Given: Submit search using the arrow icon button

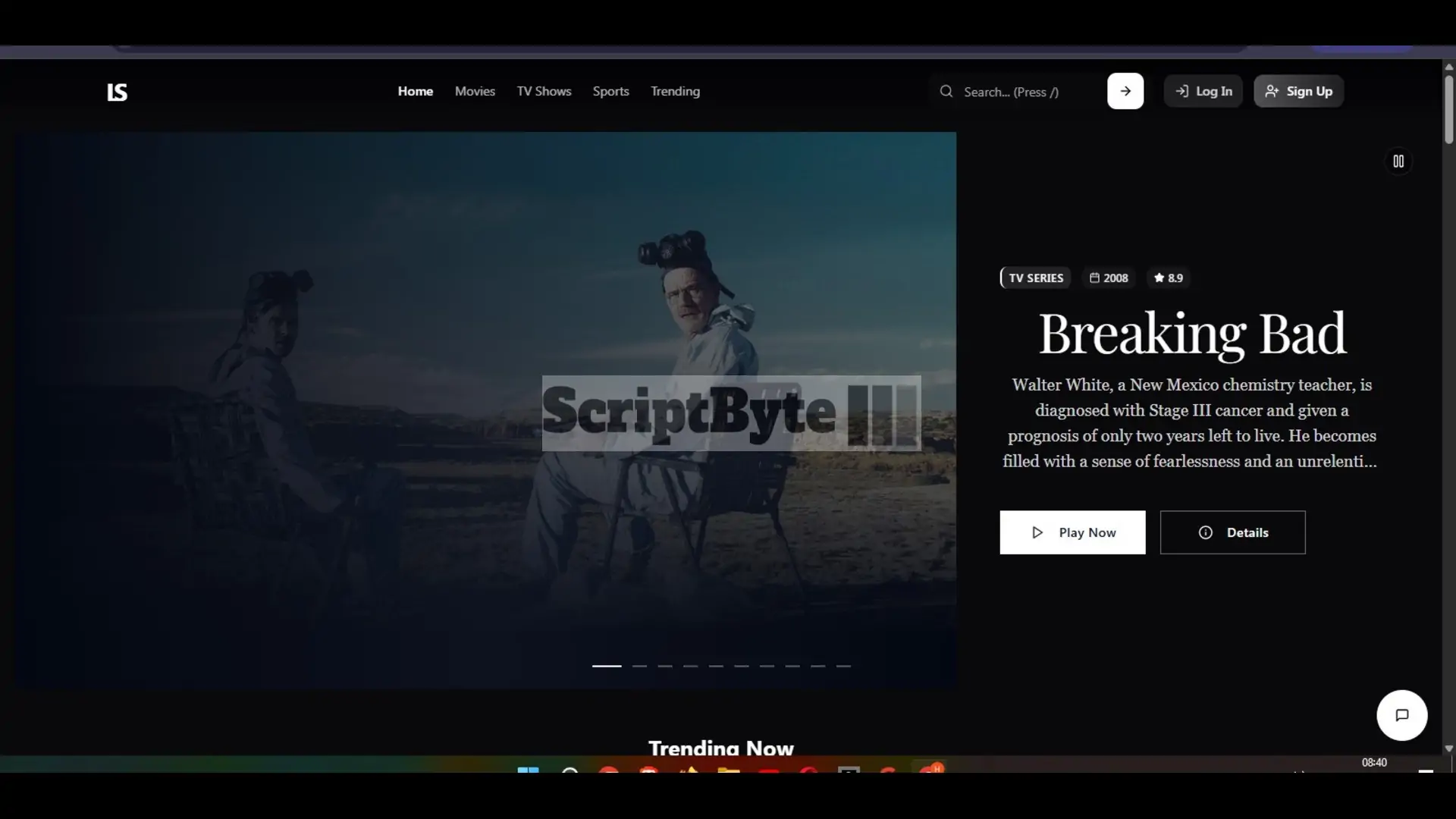Looking at the screenshot, I should tap(1125, 91).
